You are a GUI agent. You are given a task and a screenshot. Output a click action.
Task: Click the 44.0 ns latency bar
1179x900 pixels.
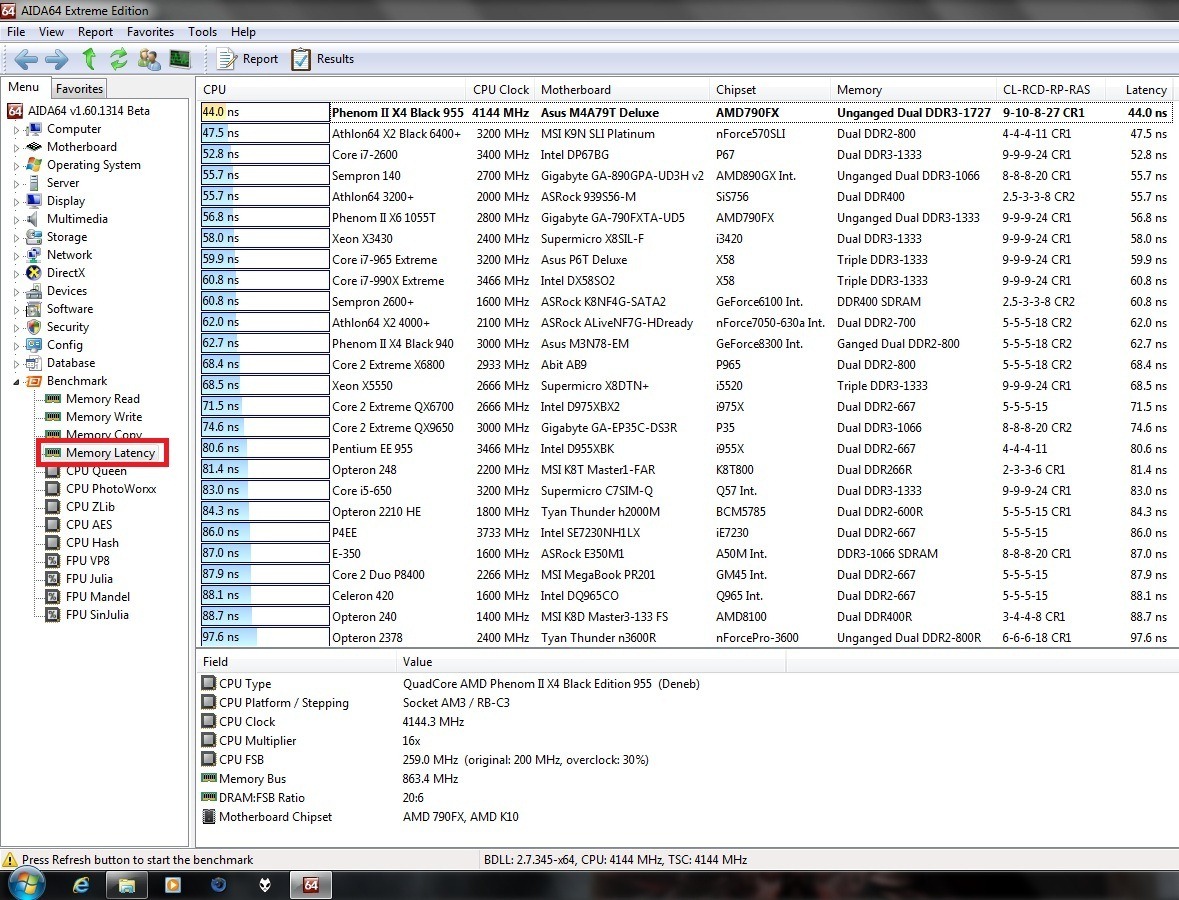[265, 112]
